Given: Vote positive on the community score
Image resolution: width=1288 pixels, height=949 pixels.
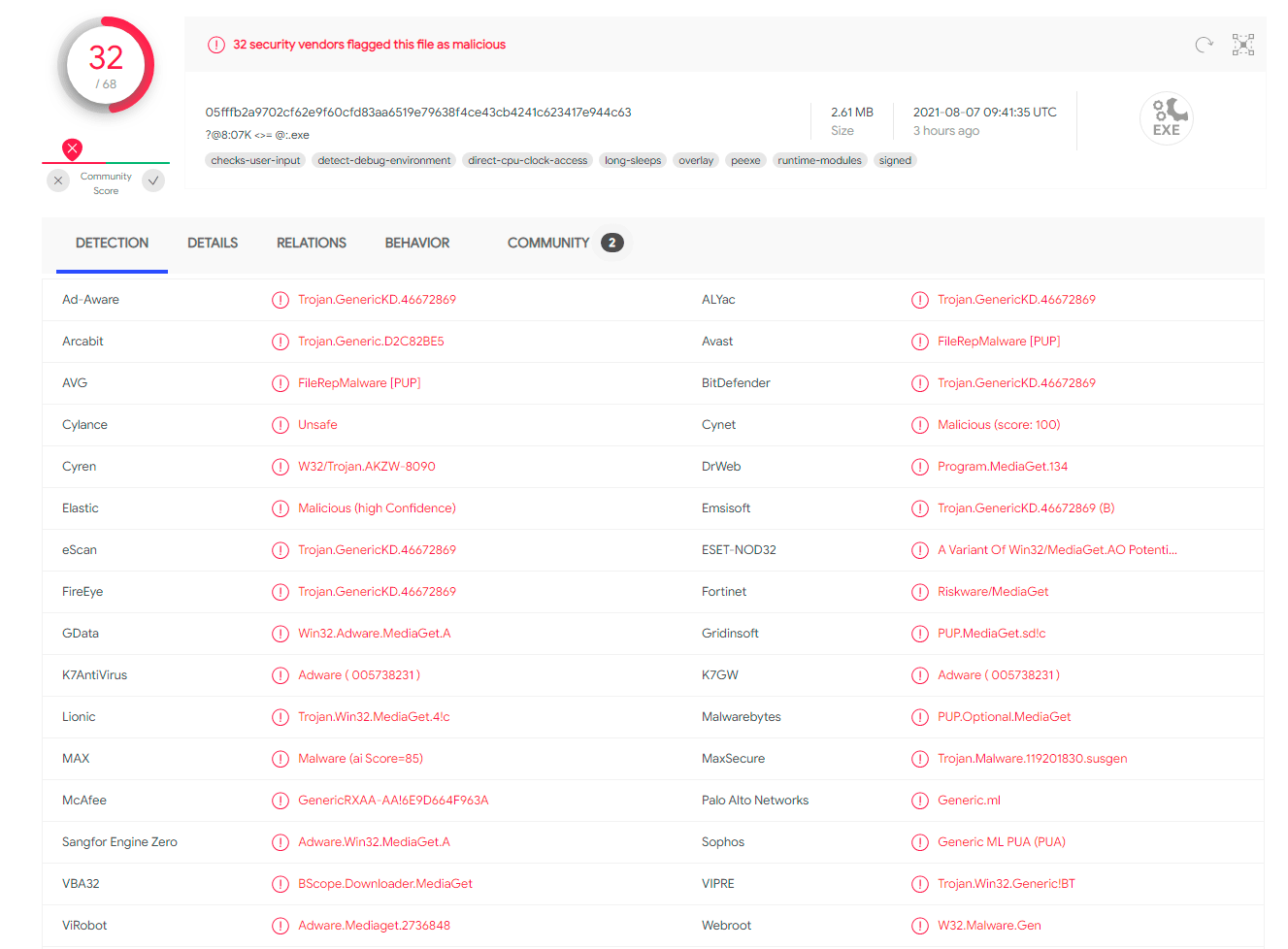Looking at the screenshot, I should (153, 180).
